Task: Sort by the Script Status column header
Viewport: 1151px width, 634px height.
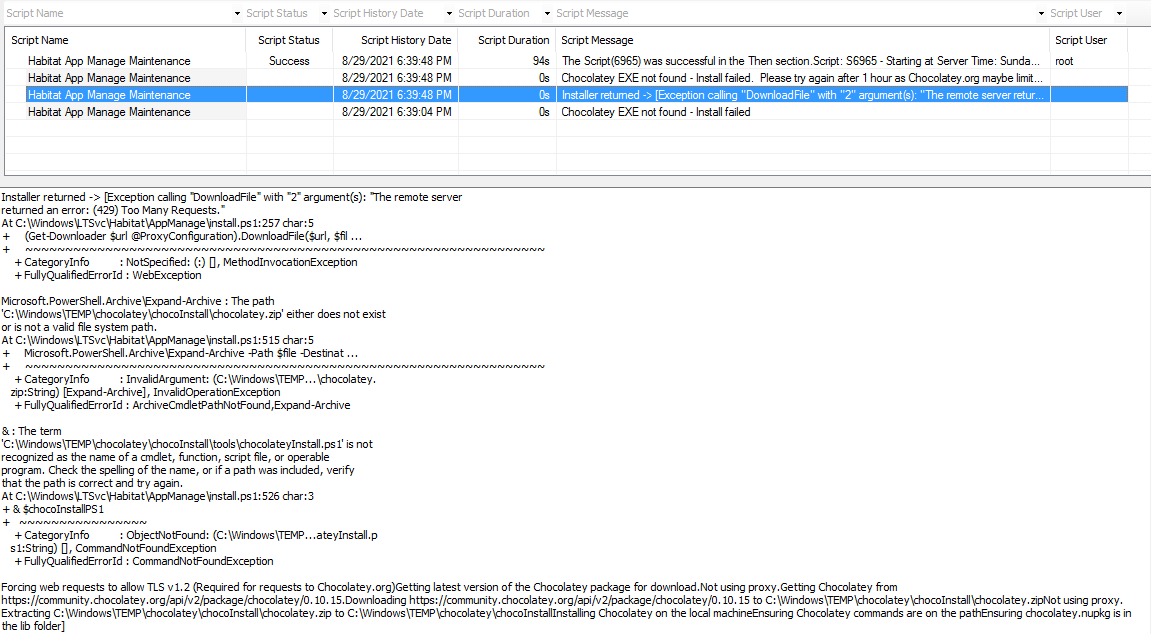Action: click(x=289, y=40)
